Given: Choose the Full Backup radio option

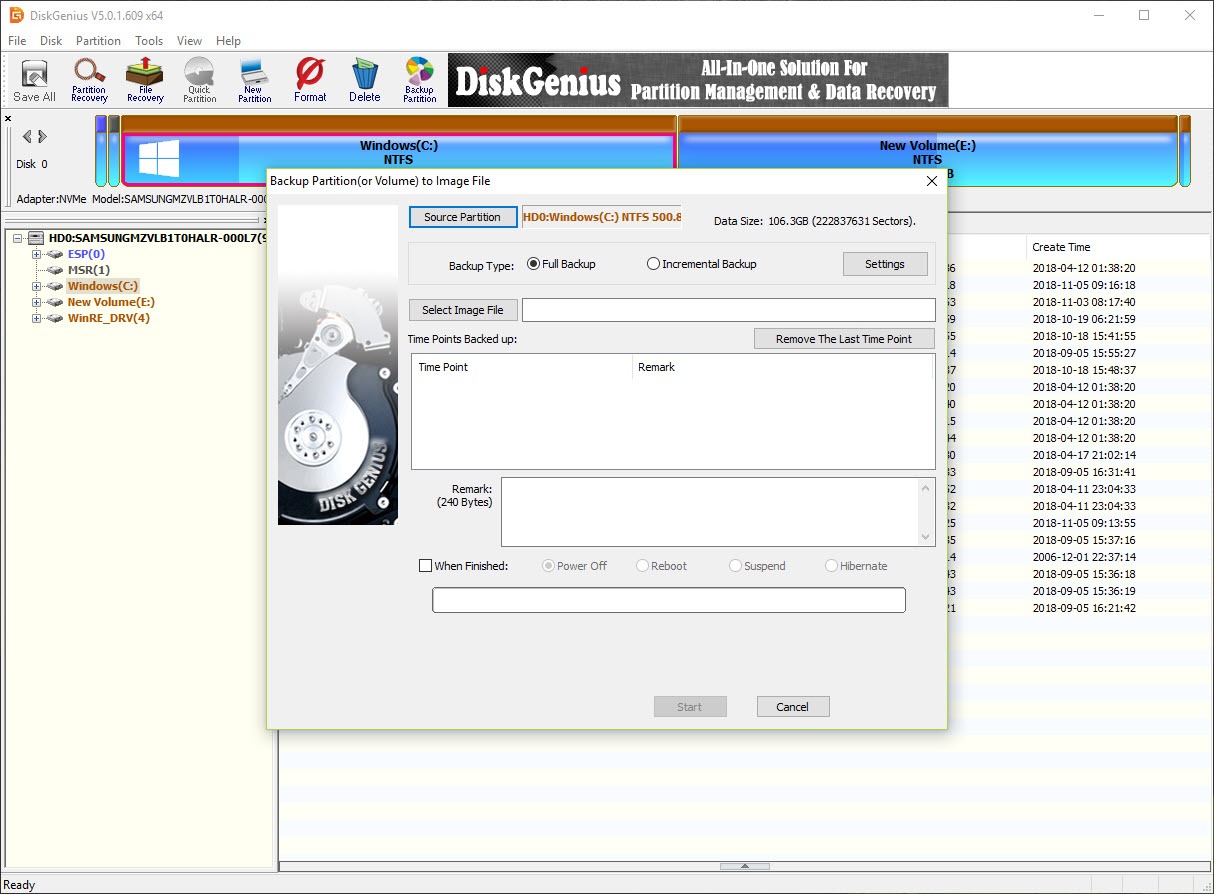Looking at the screenshot, I should click(x=533, y=264).
